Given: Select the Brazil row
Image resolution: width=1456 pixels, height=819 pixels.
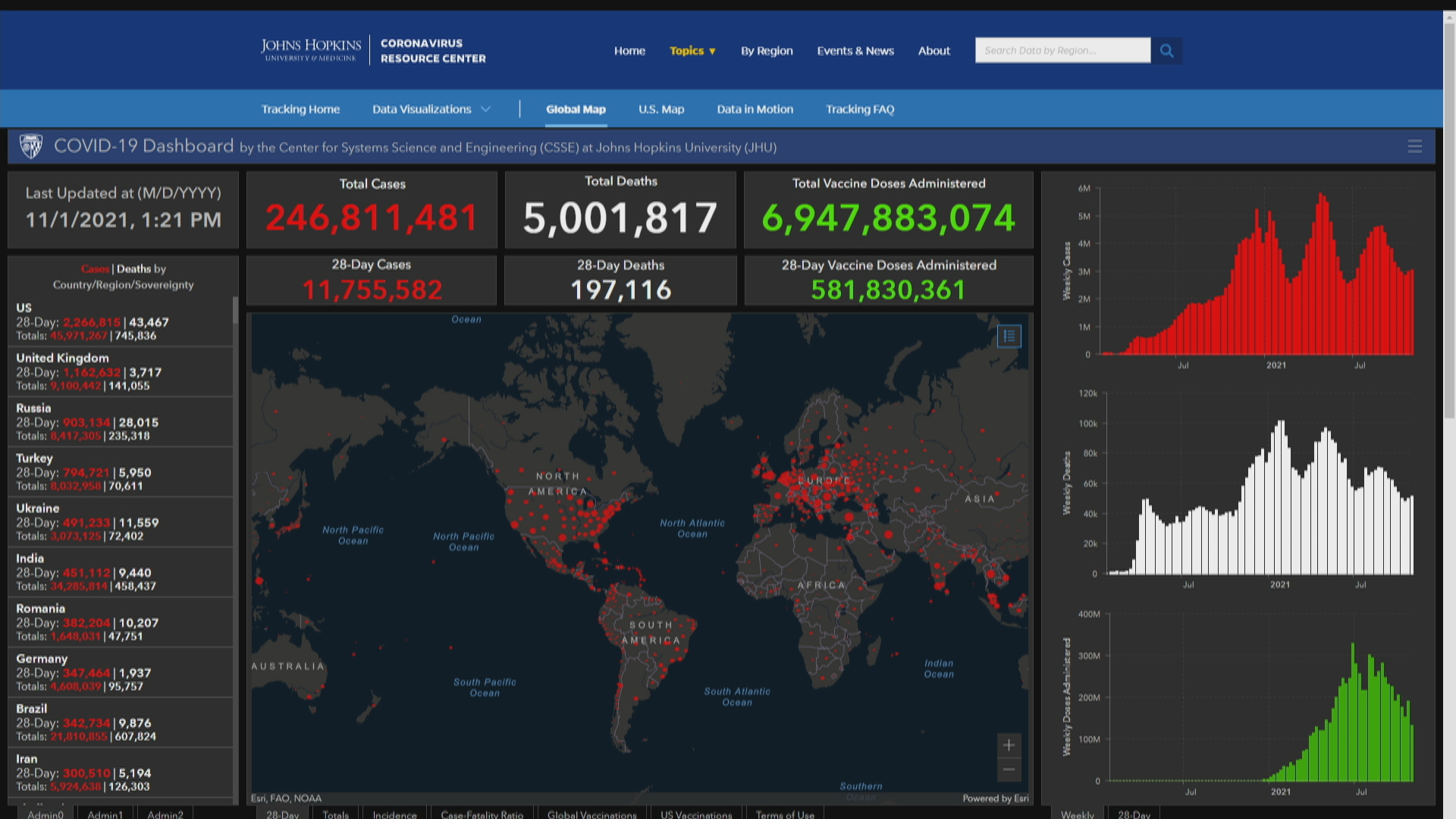Looking at the screenshot, I should click(120, 722).
